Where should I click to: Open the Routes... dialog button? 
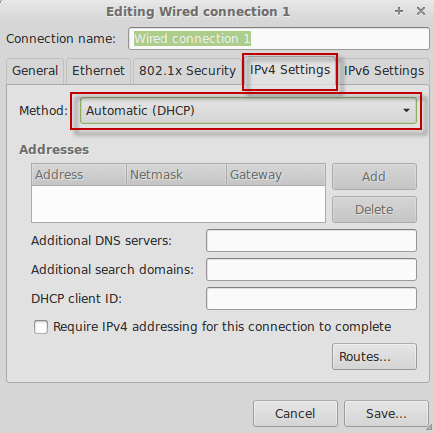tap(374, 357)
